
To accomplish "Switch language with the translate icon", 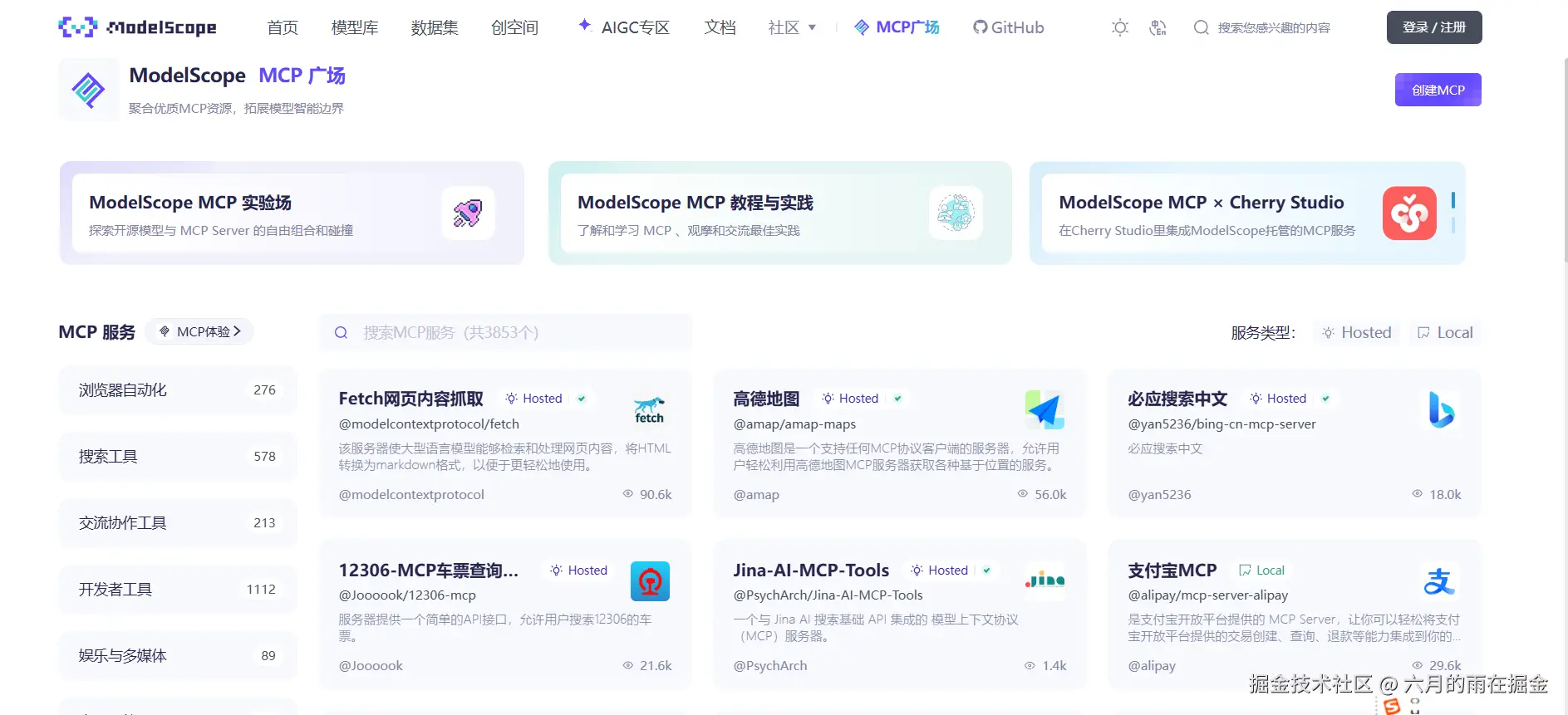I will tap(1158, 27).
